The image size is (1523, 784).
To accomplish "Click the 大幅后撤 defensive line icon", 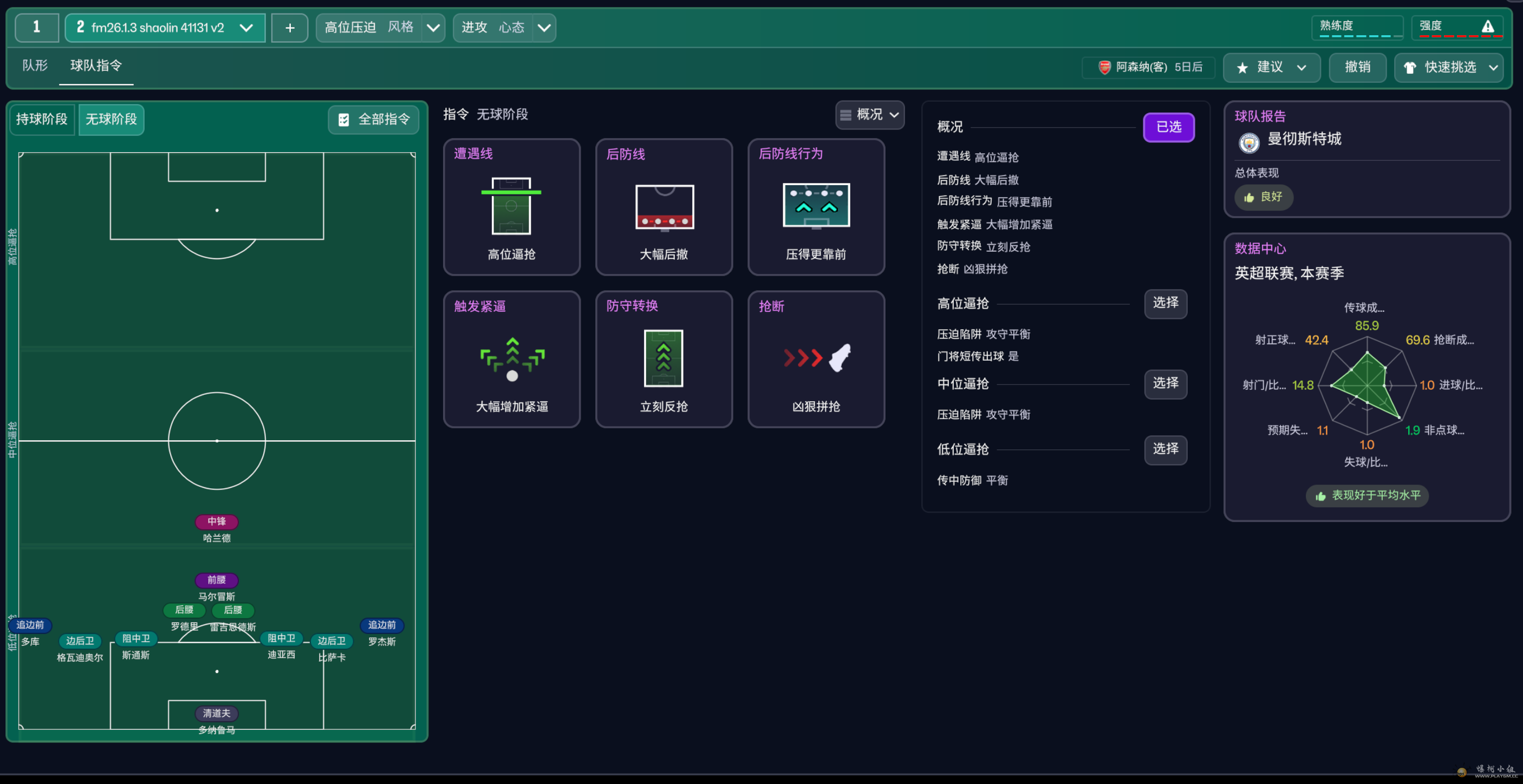I will pyautogui.click(x=663, y=206).
